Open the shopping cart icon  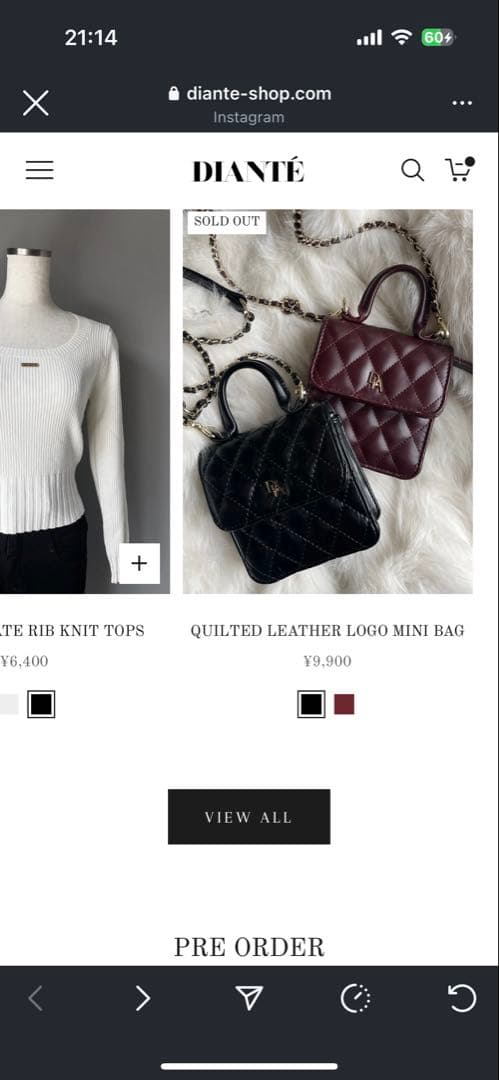click(x=460, y=169)
